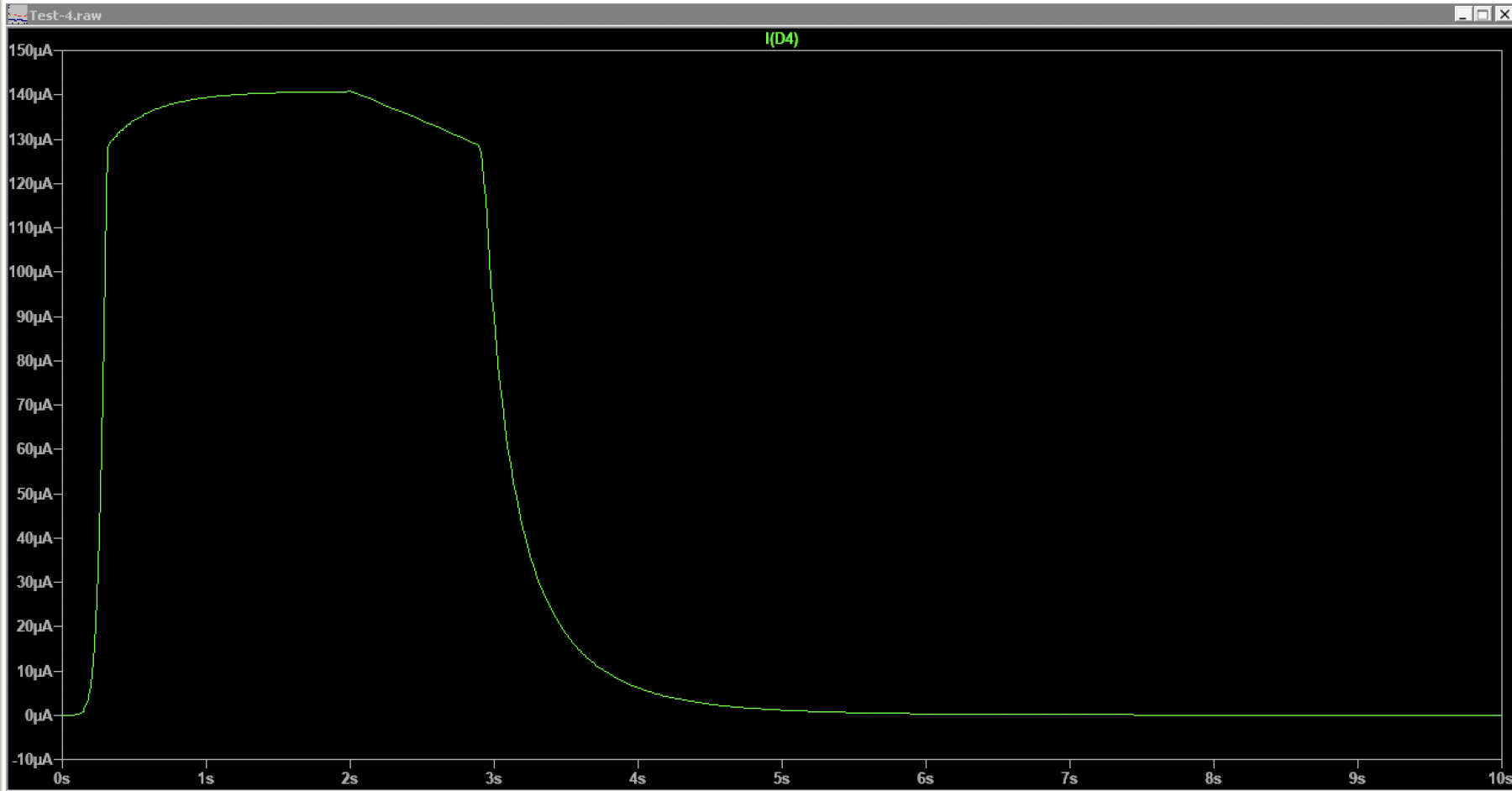Image resolution: width=1512 pixels, height=791 pixels.
Task: Click the 4s time axis label
Action: [638, 779]
